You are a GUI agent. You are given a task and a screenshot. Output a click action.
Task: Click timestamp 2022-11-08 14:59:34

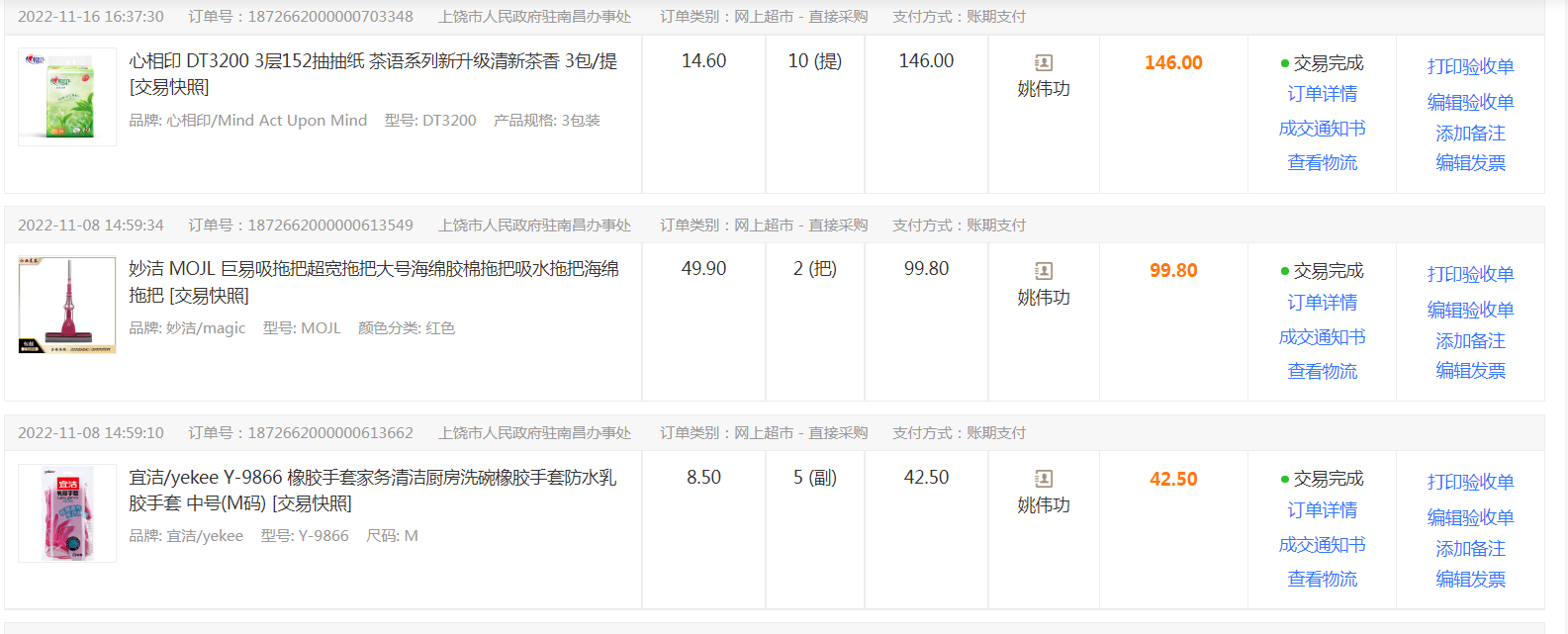91,226
